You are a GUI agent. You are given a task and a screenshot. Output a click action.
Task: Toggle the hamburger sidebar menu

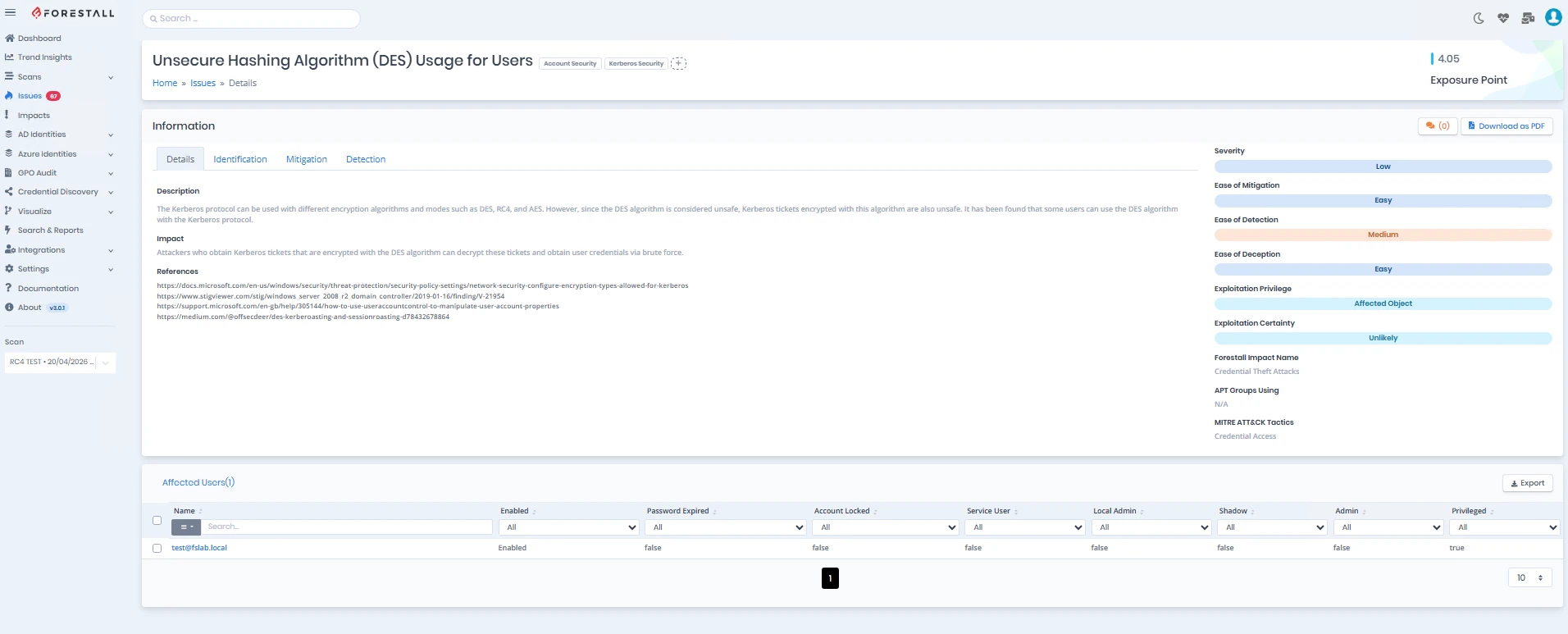[x=11, y=13]
